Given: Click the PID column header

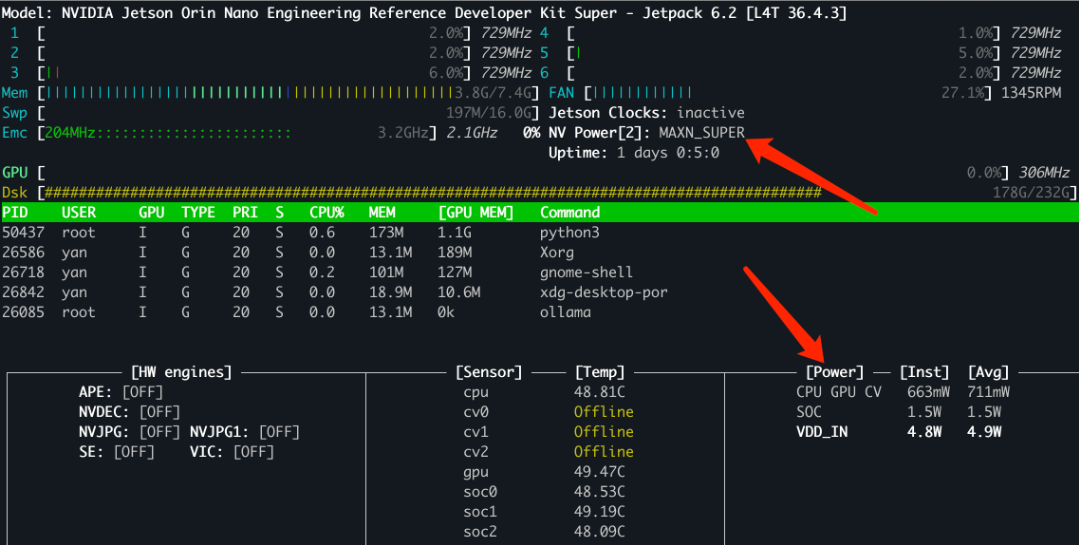Looking at the screenshot, I should pos(15,213).
